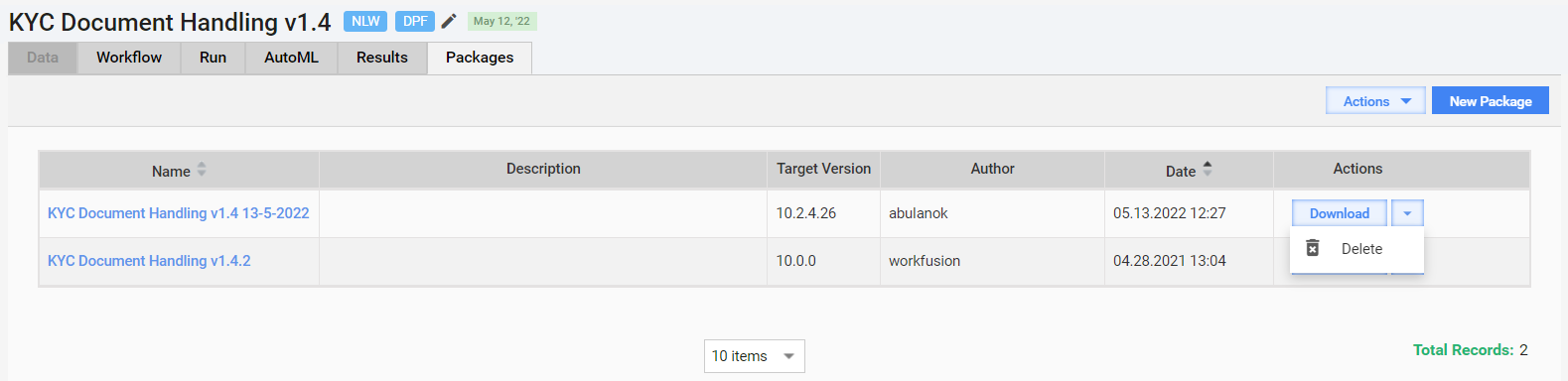
Task: Sort by Date column arrows
Action: (1208, 170)
